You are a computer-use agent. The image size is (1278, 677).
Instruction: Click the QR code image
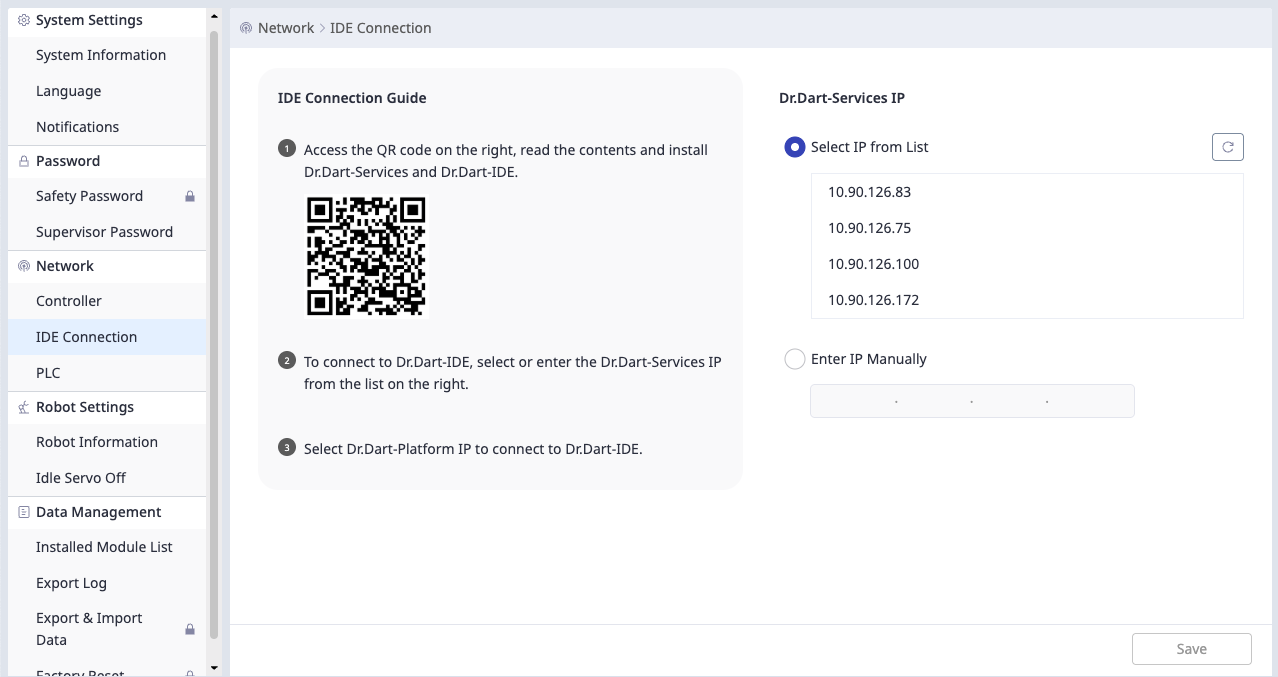366,256
